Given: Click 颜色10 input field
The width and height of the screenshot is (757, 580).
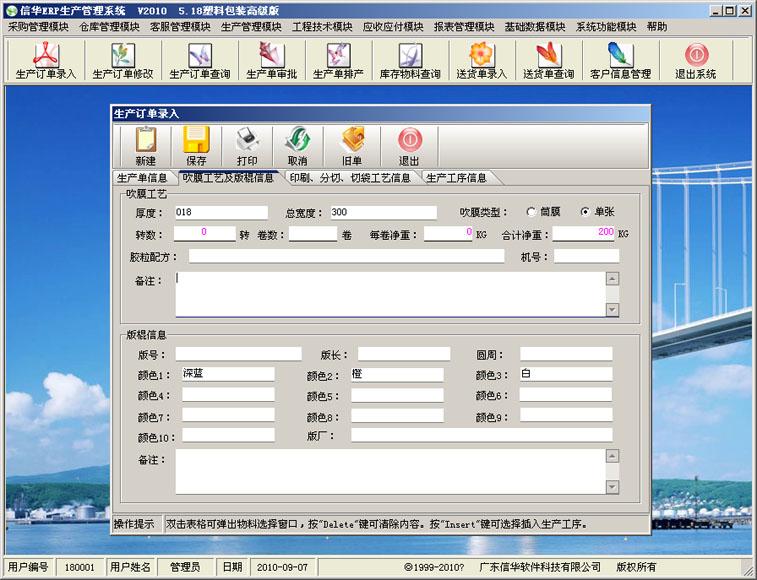Looking at the screenshot, I should 228,435.
